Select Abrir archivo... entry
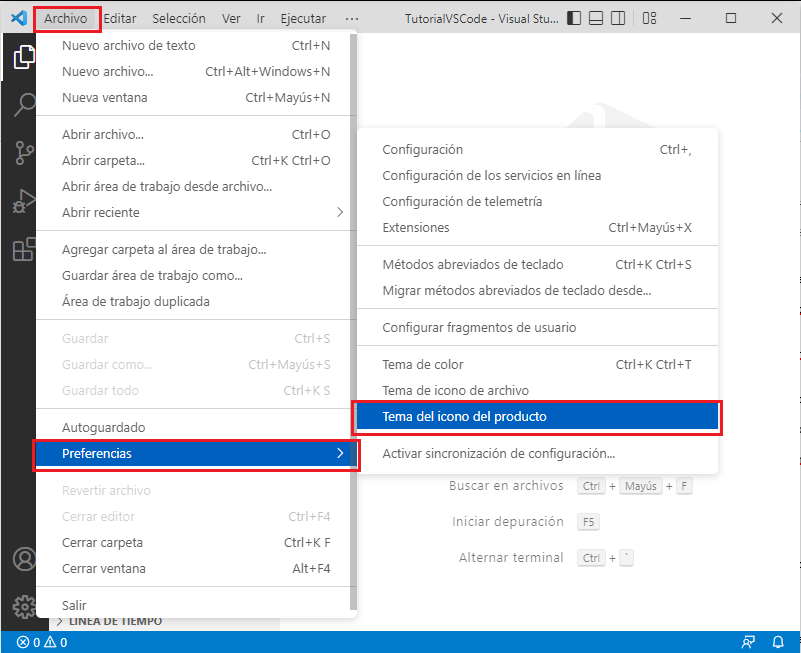This screenshot has height=653, width=801. tap(196, 134)
